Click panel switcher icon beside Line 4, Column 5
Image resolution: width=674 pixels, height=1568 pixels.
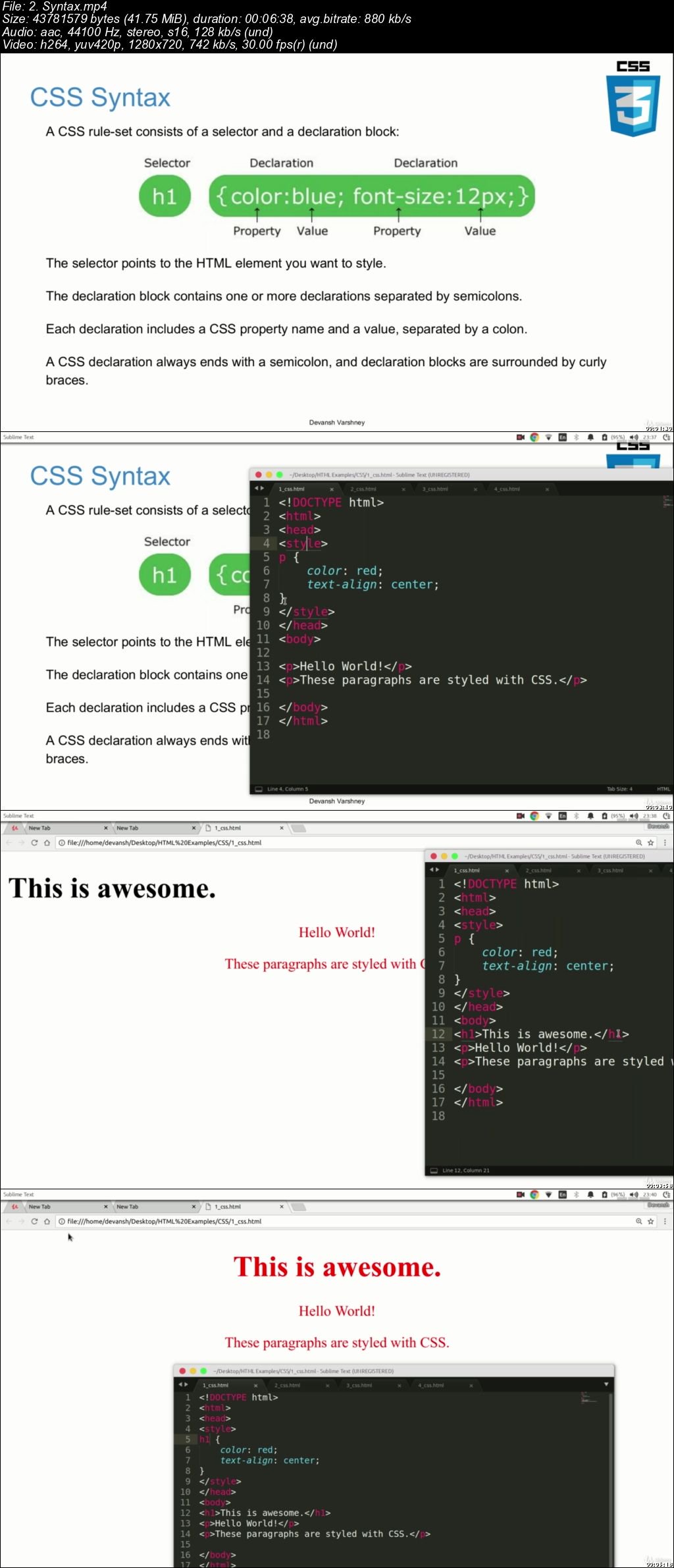(x=258, y=789)
